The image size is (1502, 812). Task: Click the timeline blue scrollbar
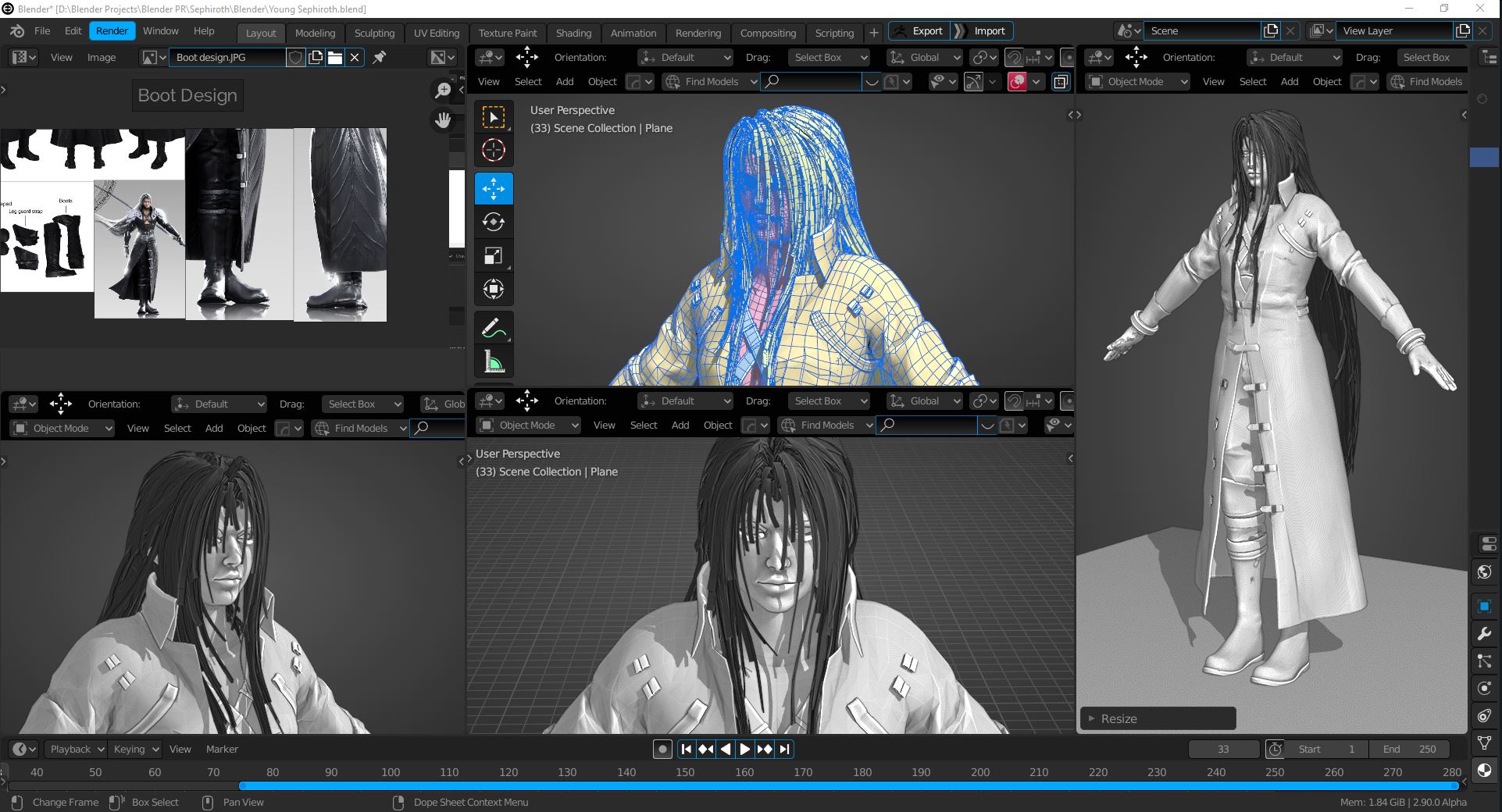click(x=848, y=786)
